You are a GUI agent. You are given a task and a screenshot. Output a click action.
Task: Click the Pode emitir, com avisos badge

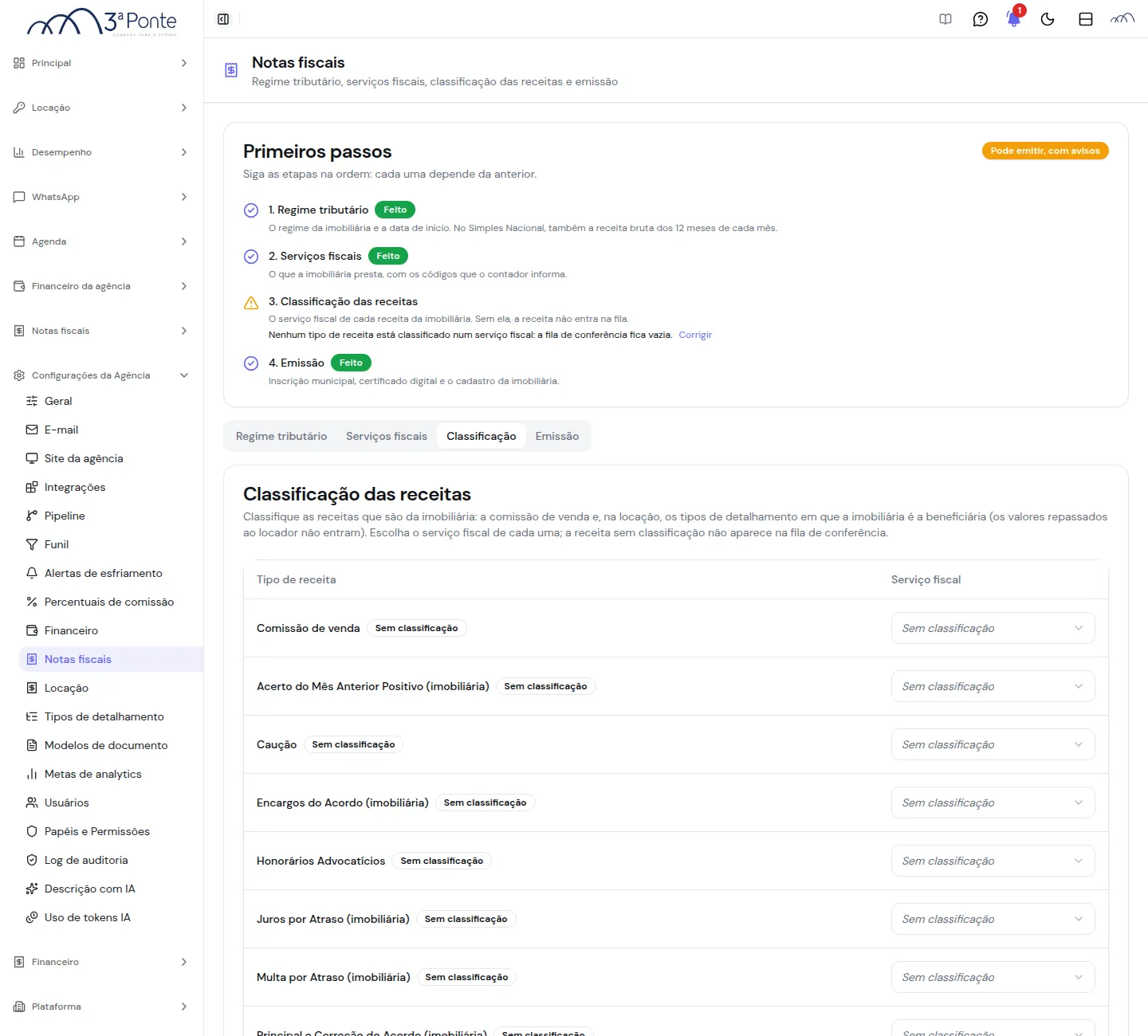tap(1045, 151)
